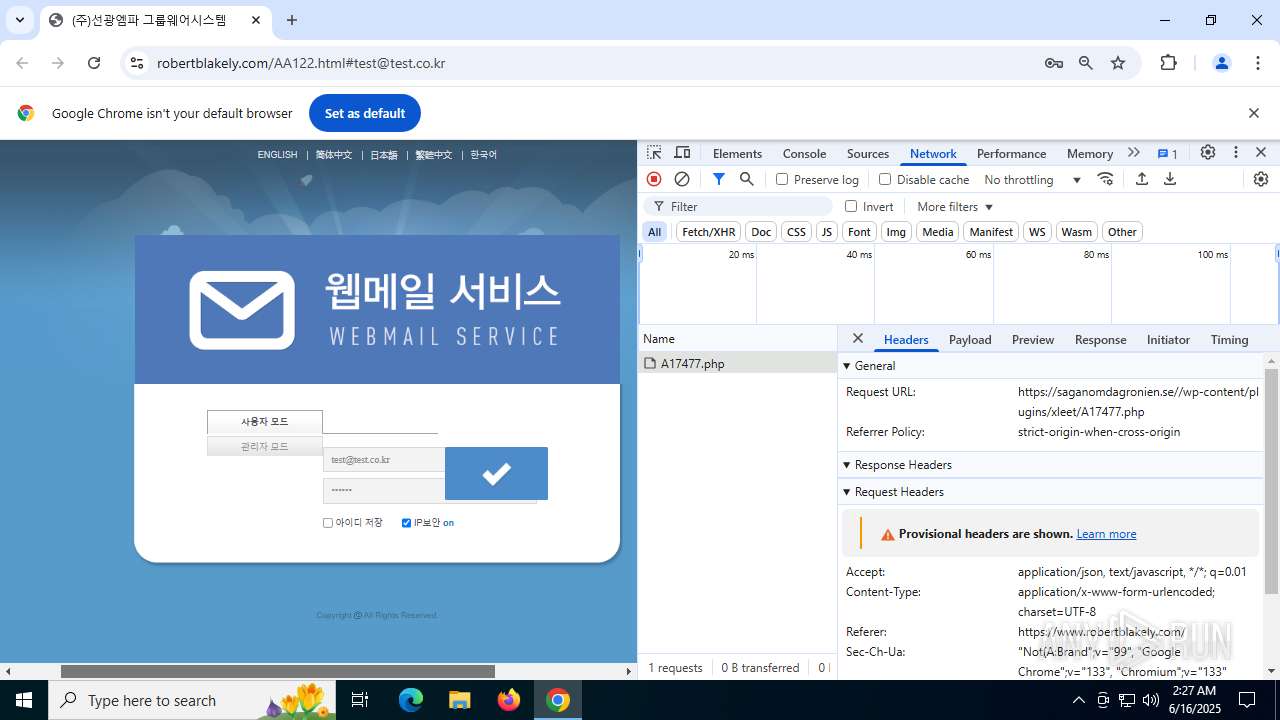Open Network panel settings gear
This screenshot has height=720, width=1280.
coord(1260,179)
